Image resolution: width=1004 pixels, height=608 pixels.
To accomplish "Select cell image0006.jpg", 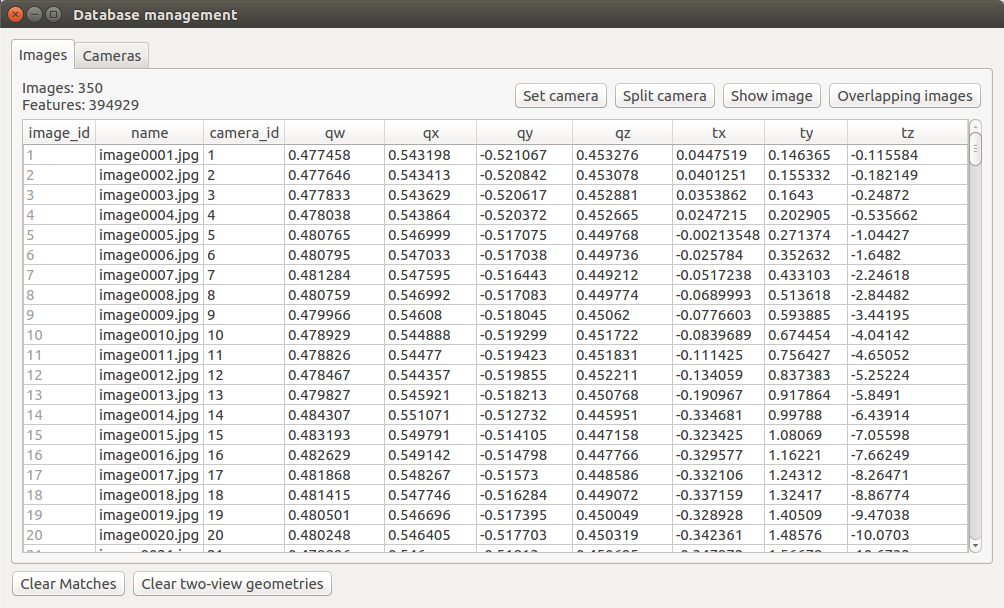I will tap(149, 255).
